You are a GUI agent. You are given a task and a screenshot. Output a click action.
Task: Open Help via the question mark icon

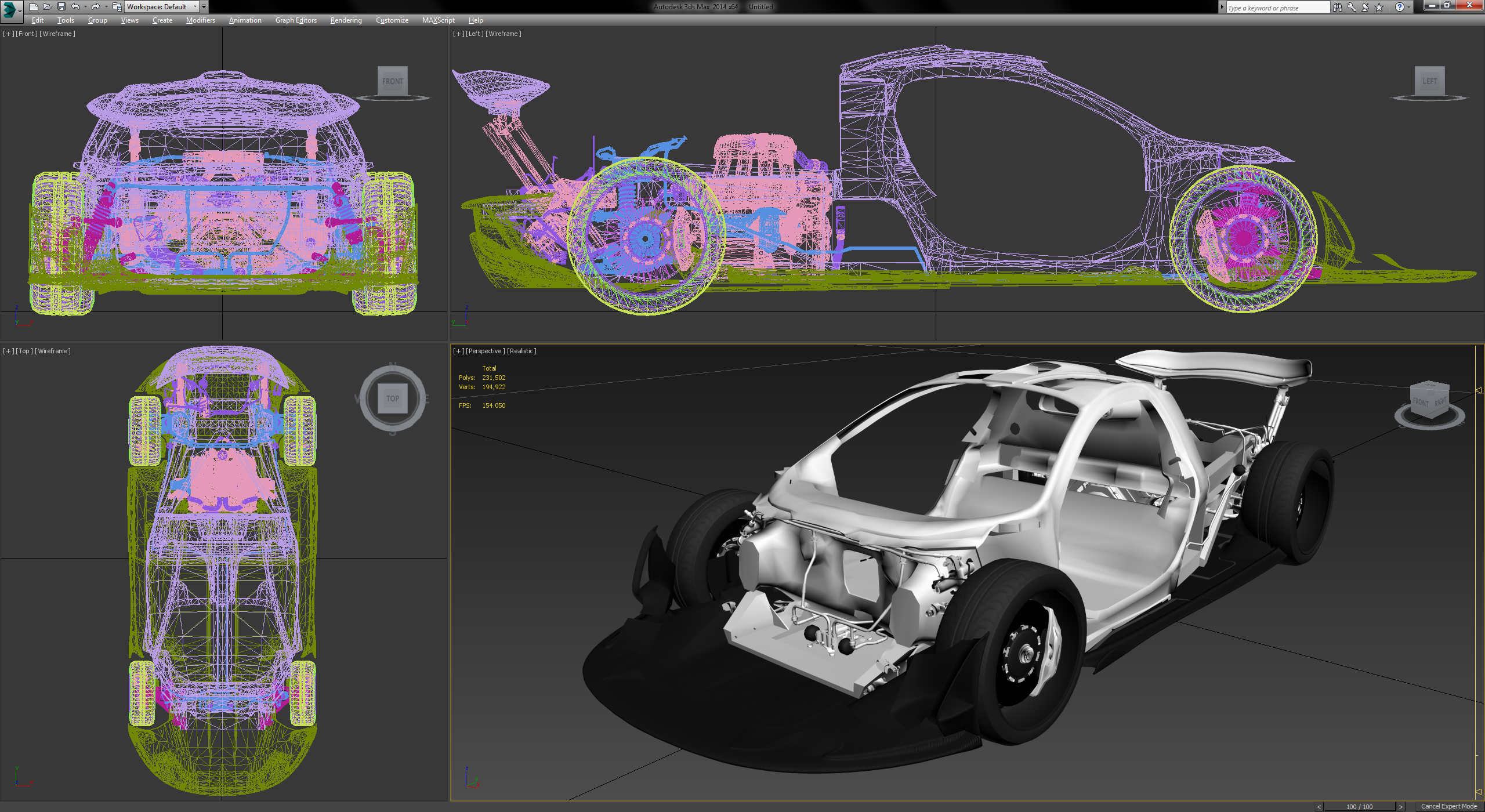[1401, 7]
